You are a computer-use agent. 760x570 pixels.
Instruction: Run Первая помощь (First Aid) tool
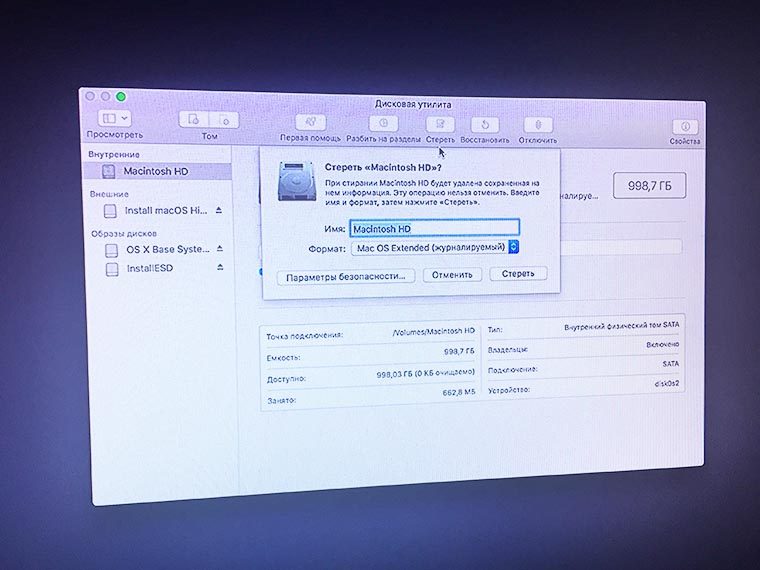coord(311,123)
